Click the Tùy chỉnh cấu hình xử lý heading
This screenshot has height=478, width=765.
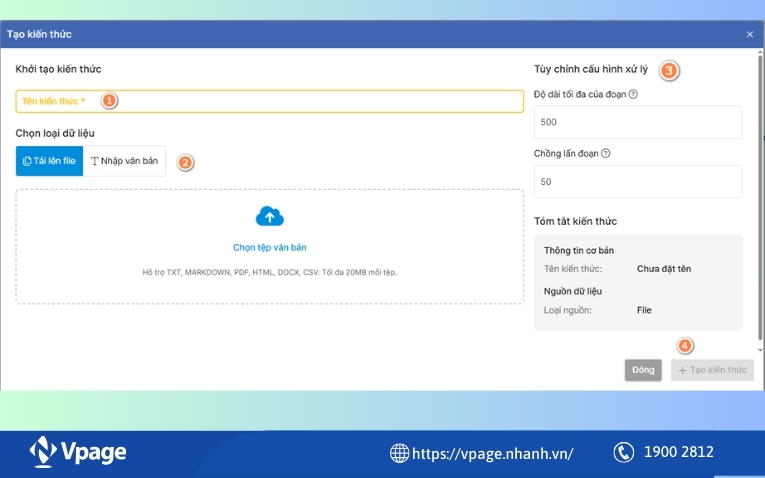pos(591,69)
